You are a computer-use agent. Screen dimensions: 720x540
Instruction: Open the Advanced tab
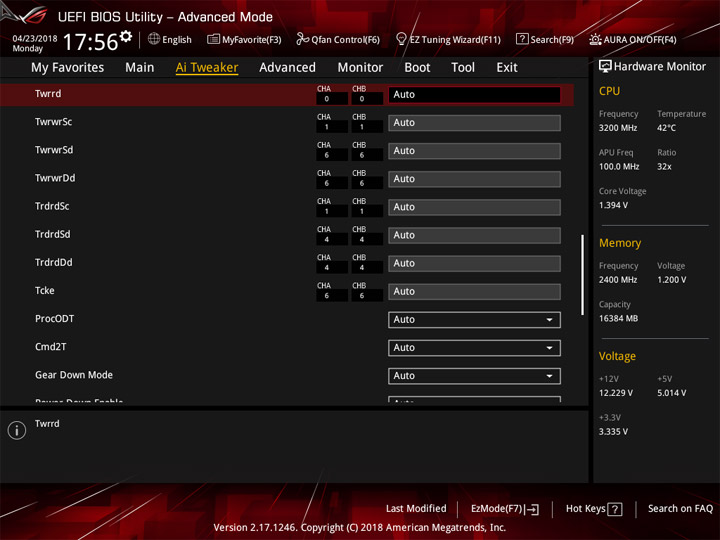coord(287,68)
